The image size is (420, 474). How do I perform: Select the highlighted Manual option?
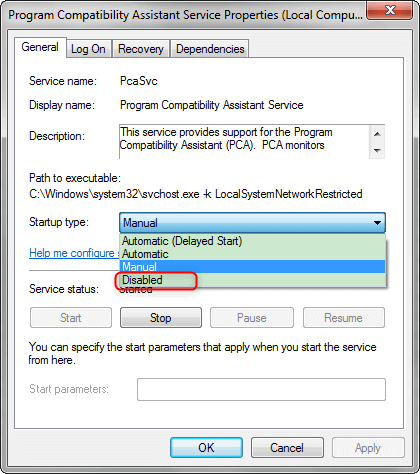tap(252, 267)
